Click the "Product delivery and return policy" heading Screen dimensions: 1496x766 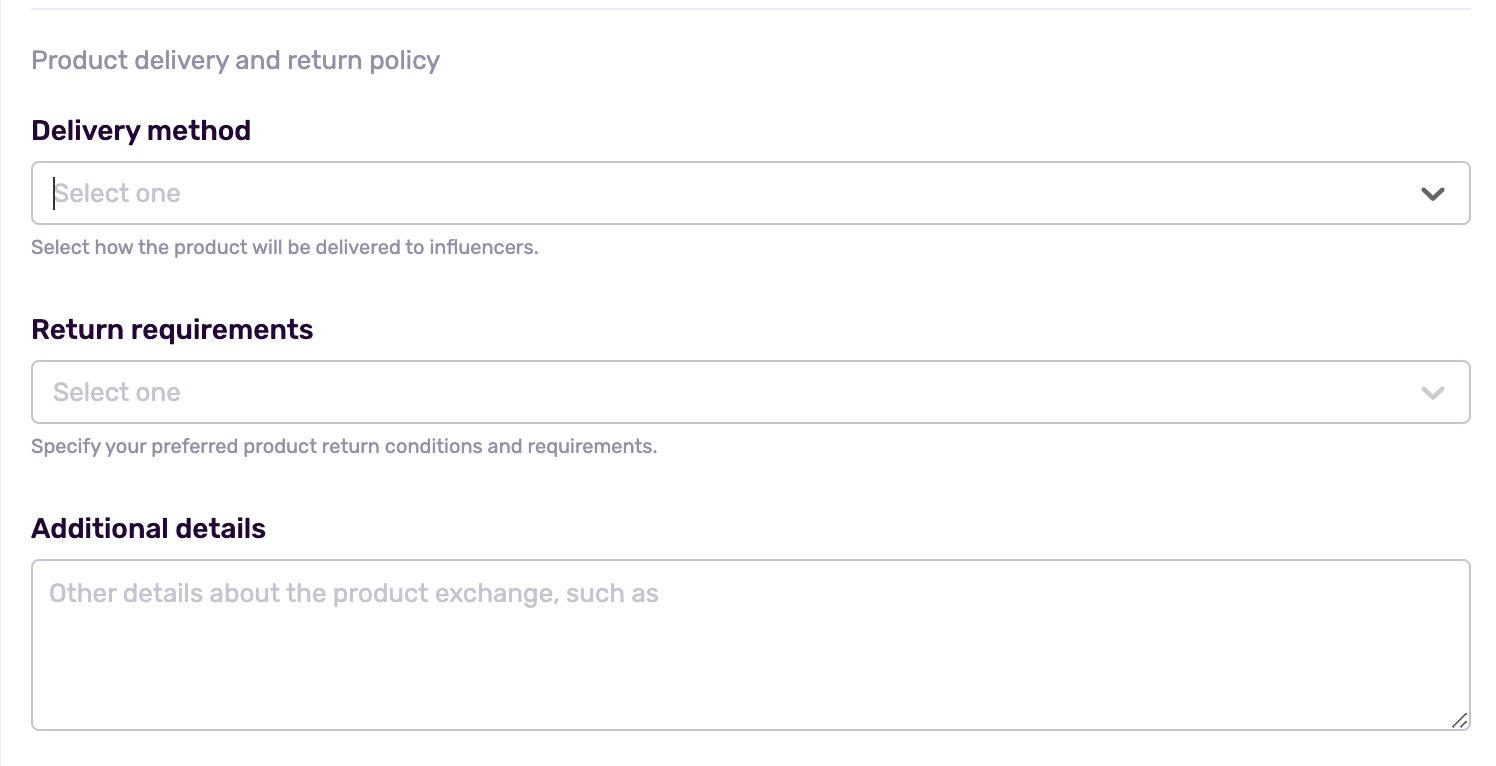tap(236, 60)
